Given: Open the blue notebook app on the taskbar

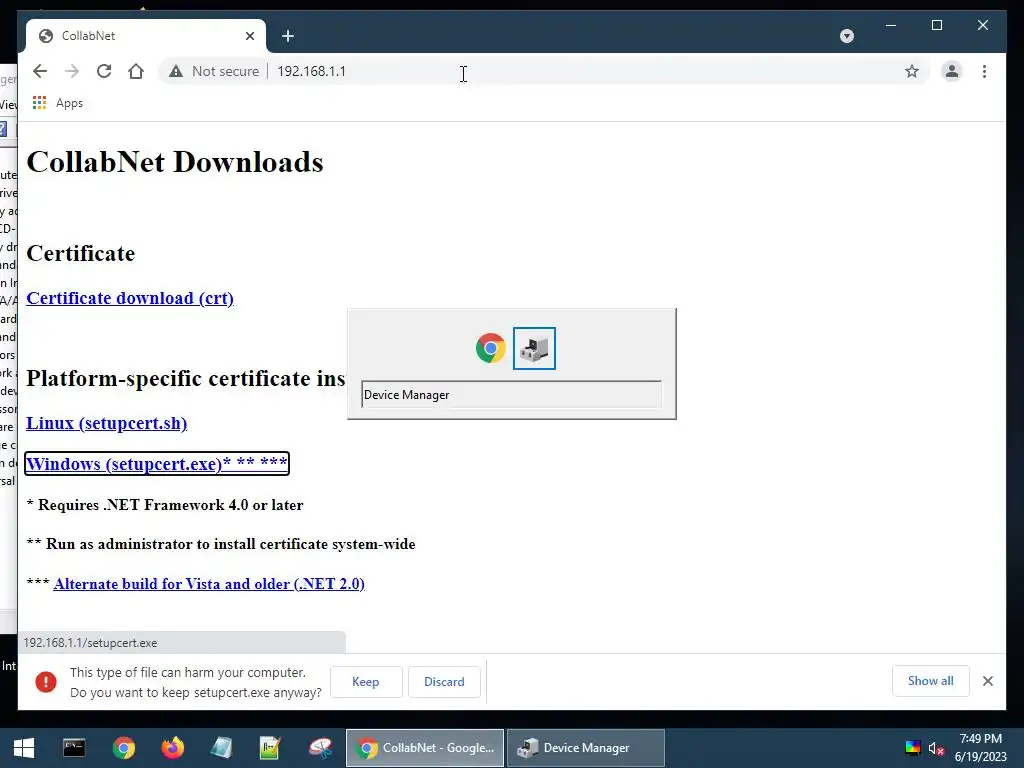Looking at the screenshot, I should 221,748.
